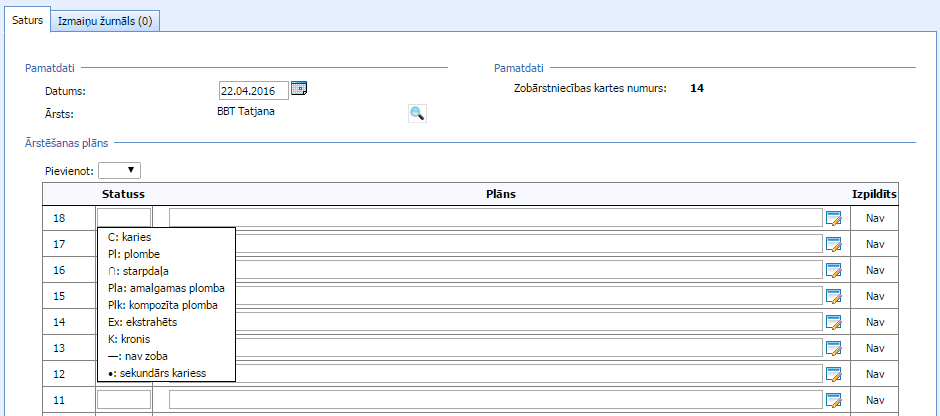
Task: Click the edit note icon for tooth 18
Action: pyautogui.click(x=834, y=218)
